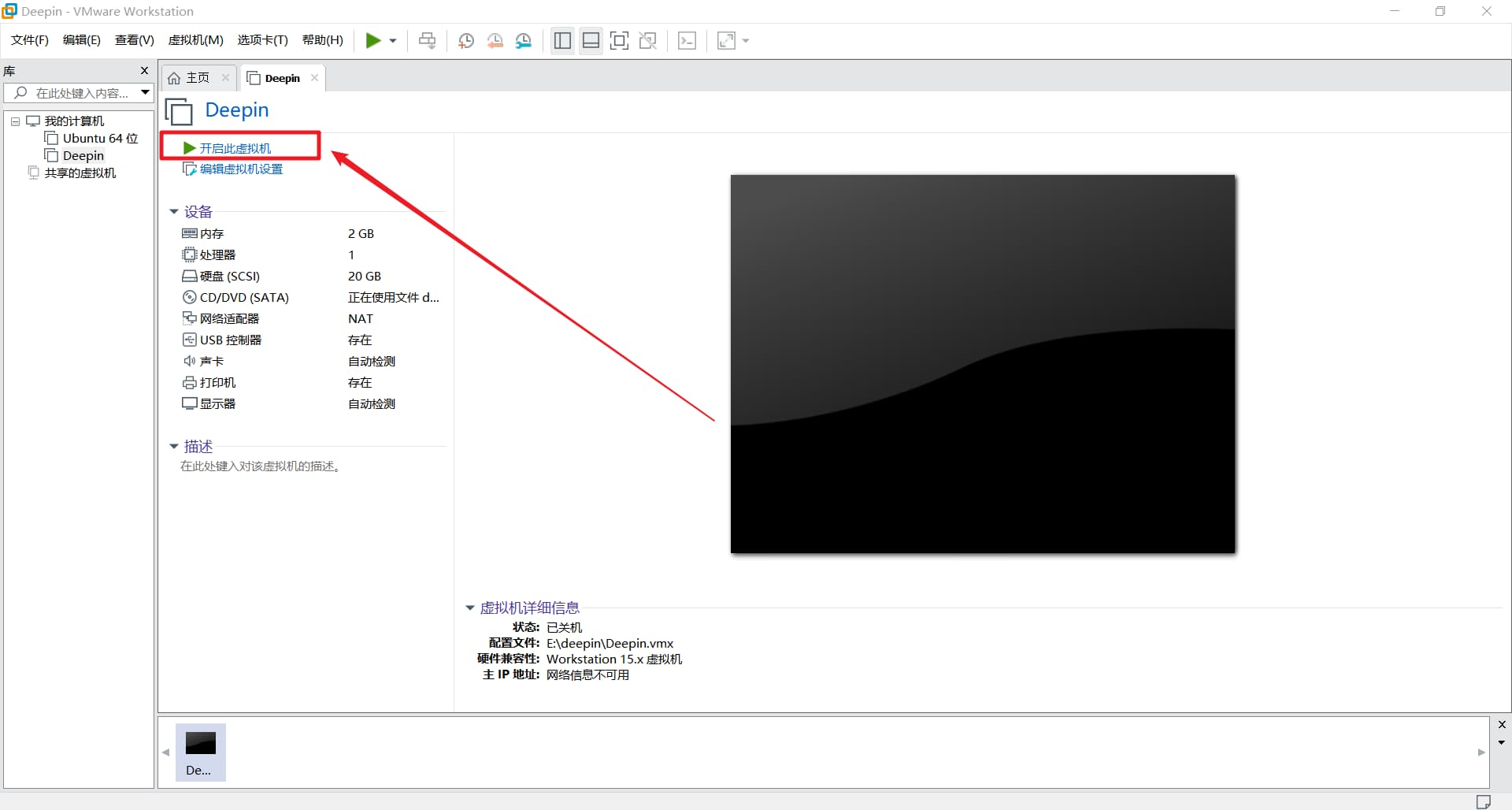
Task: Select the De... thumbnail in bottom bar
Action: pos(200,752)
